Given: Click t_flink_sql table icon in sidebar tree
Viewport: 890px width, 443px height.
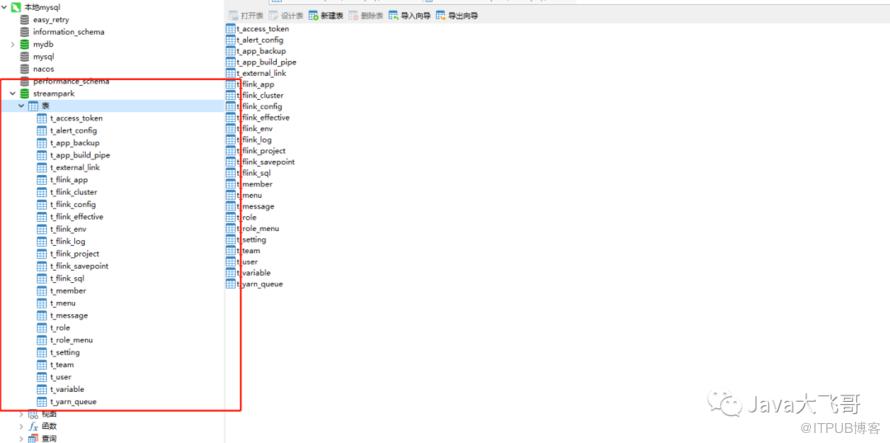Looking at the screenshot, I should 42,278.
